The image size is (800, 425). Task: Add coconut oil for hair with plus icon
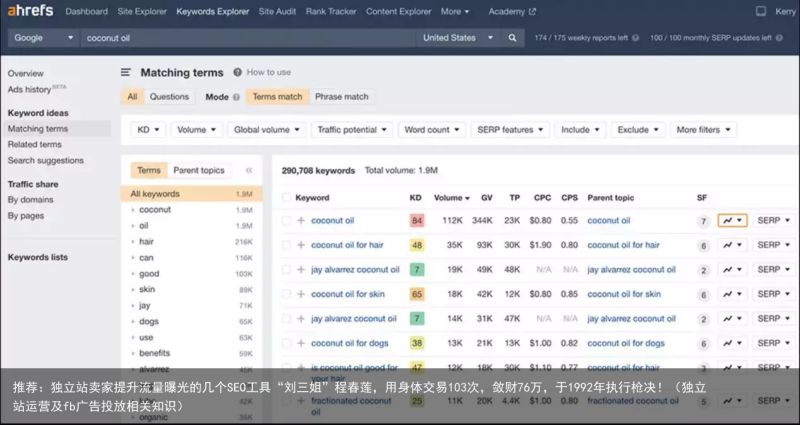[x=301, y=245]
